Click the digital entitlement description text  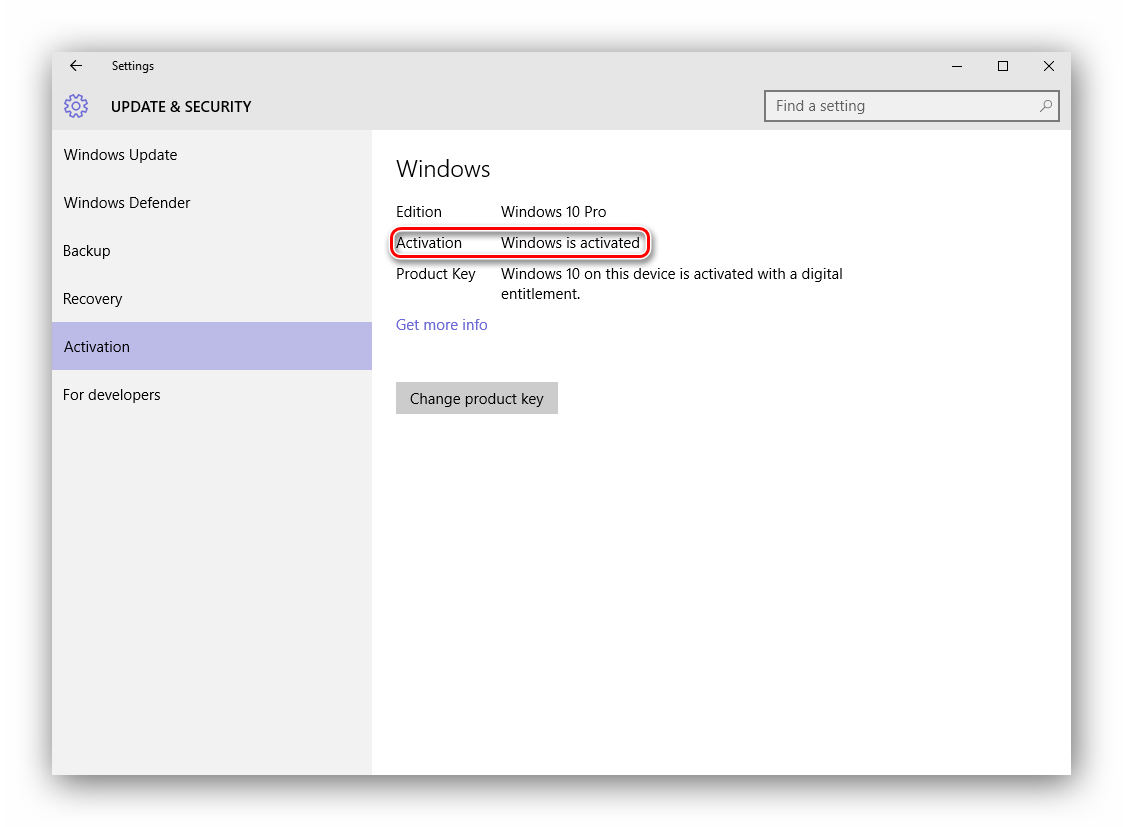(x=672, y=284)
